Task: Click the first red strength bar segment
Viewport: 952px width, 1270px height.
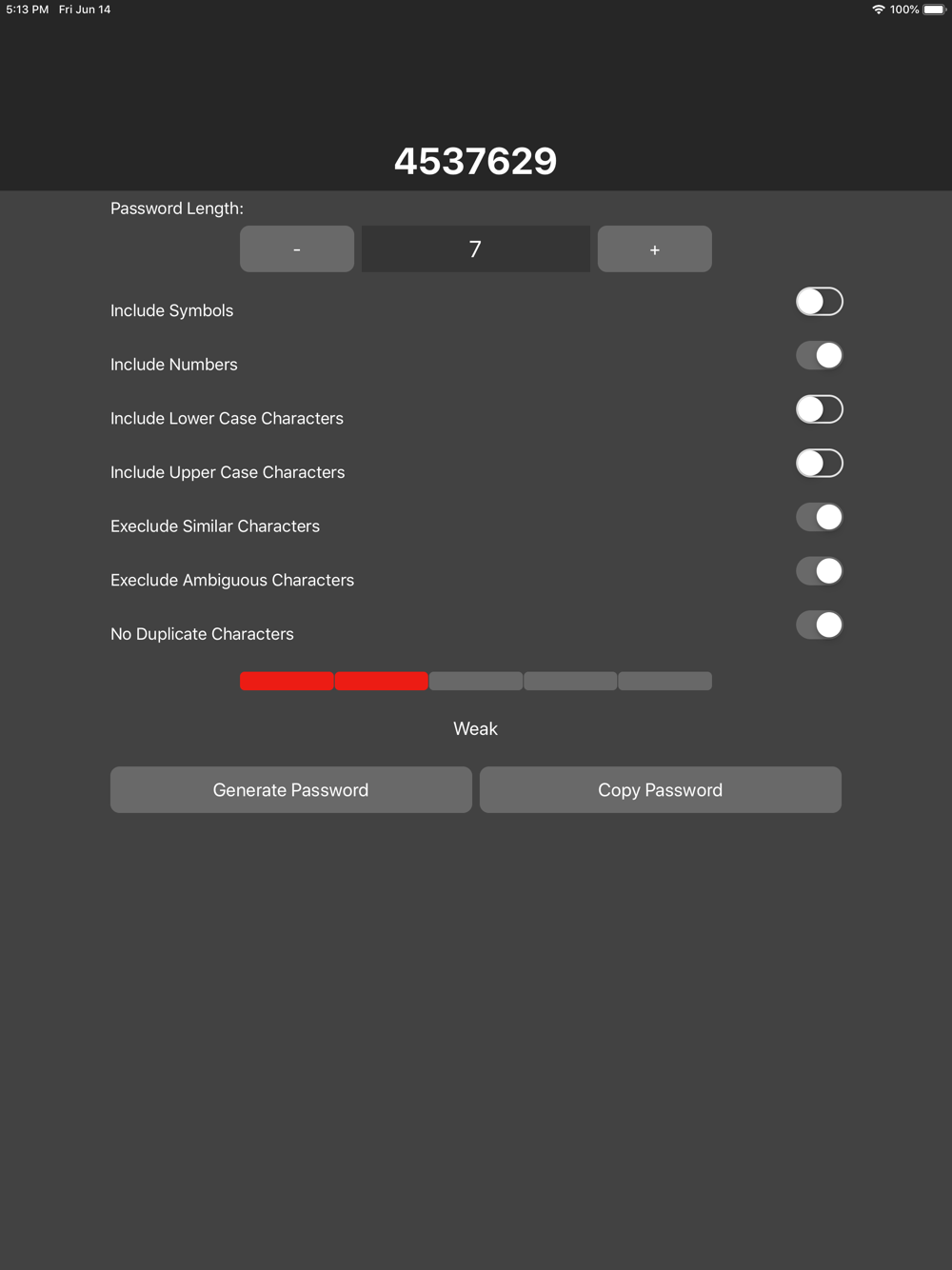Action: pos(287,681)
